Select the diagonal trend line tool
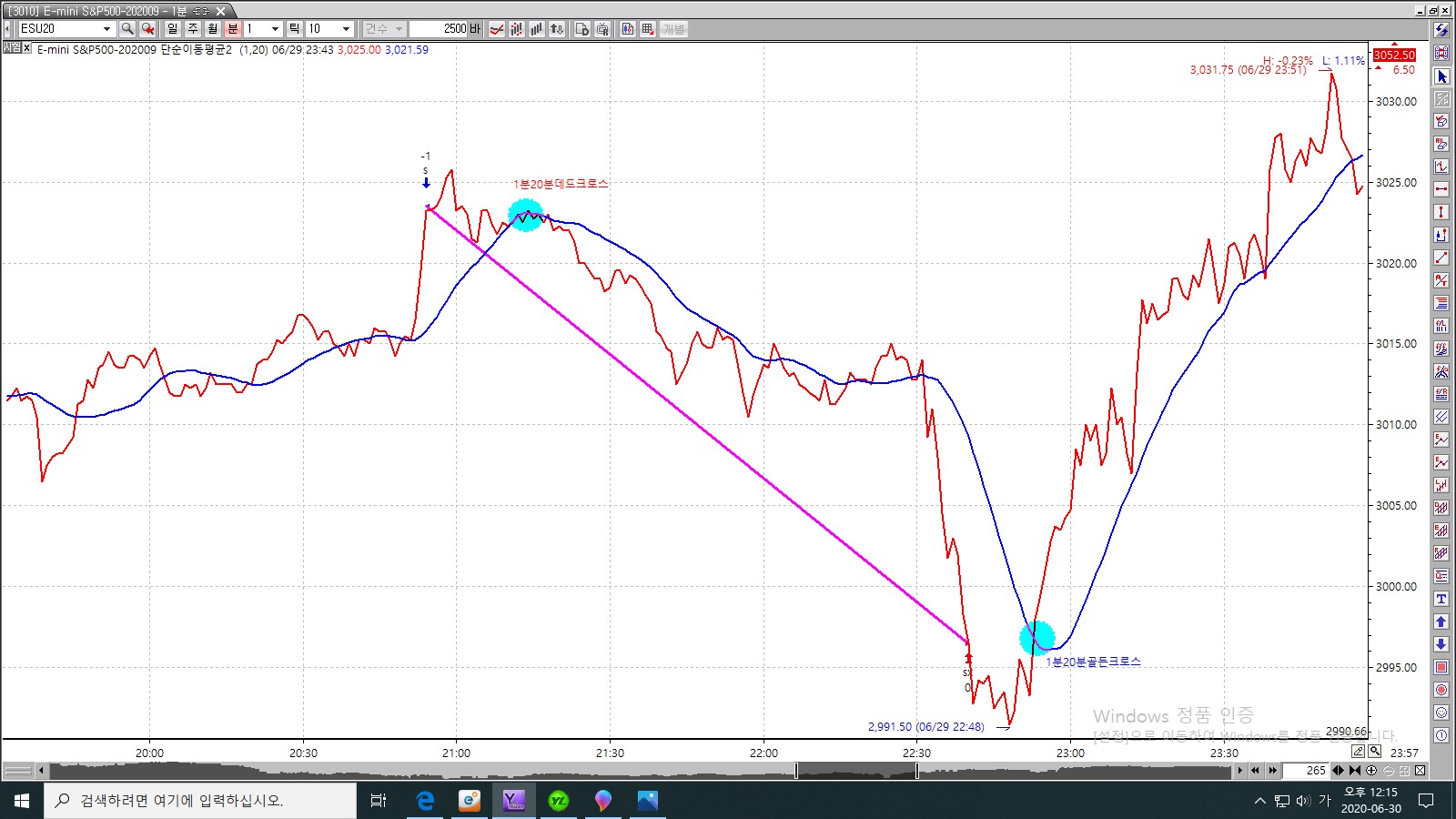The image size is (1456, 819). (x=1441, y=258)
